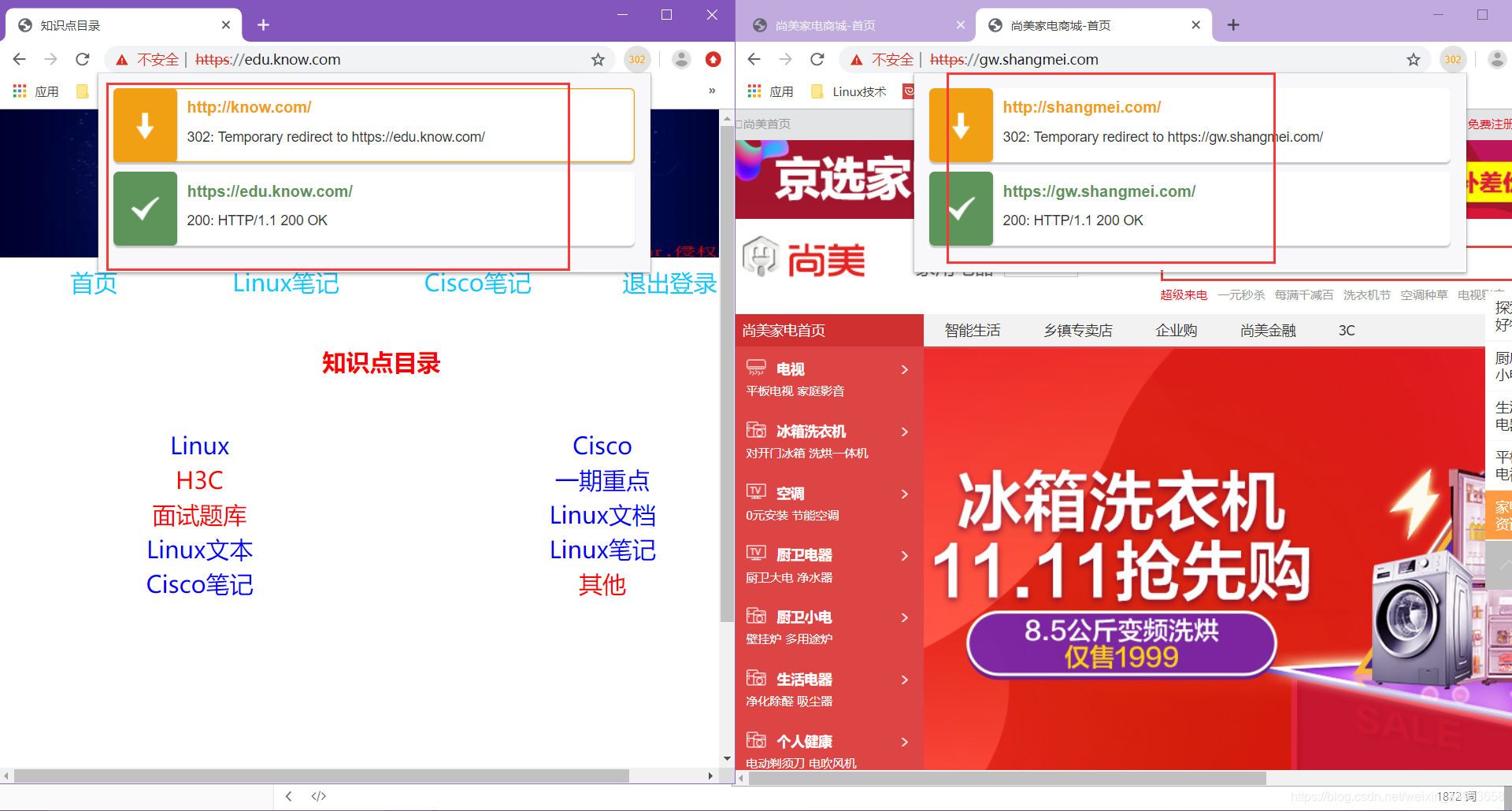Click the red arrow extension icon next to the avatar
1512x811 pixels.
pyautogui.click(x=713, y=59)
